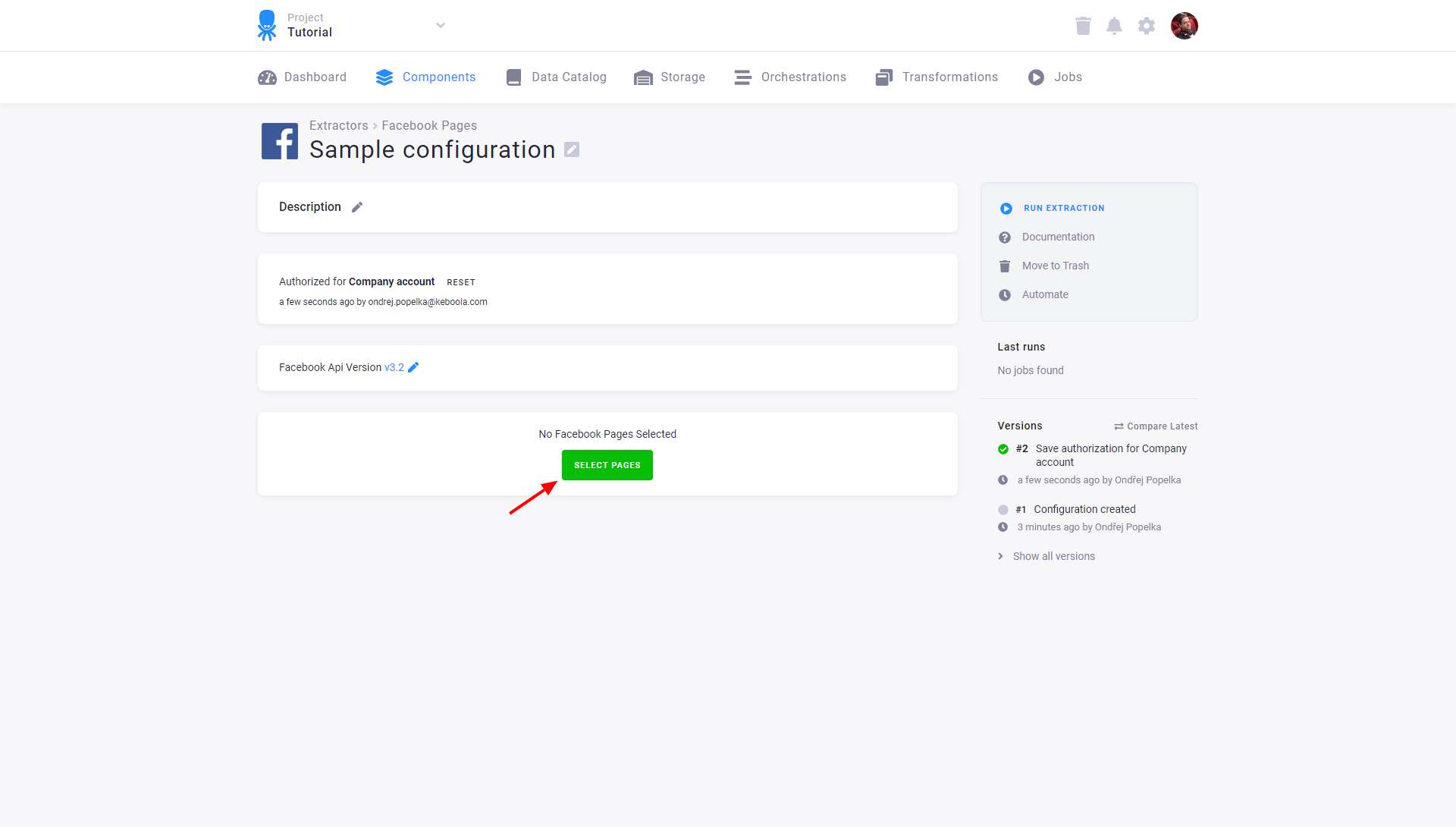
Task: Open Transformations section
Action: tap(937, 77)
